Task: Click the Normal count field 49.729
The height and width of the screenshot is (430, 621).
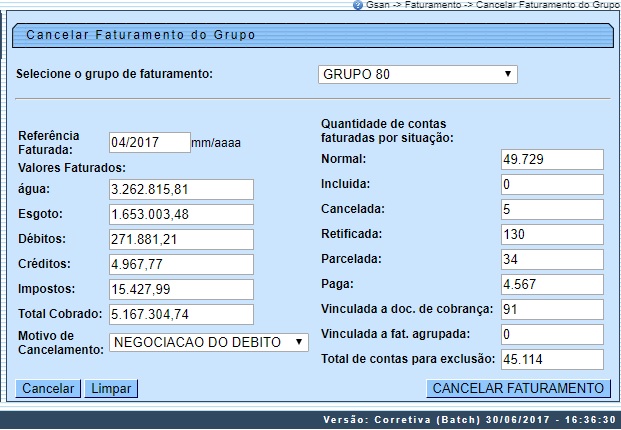Action: point(552,160)
